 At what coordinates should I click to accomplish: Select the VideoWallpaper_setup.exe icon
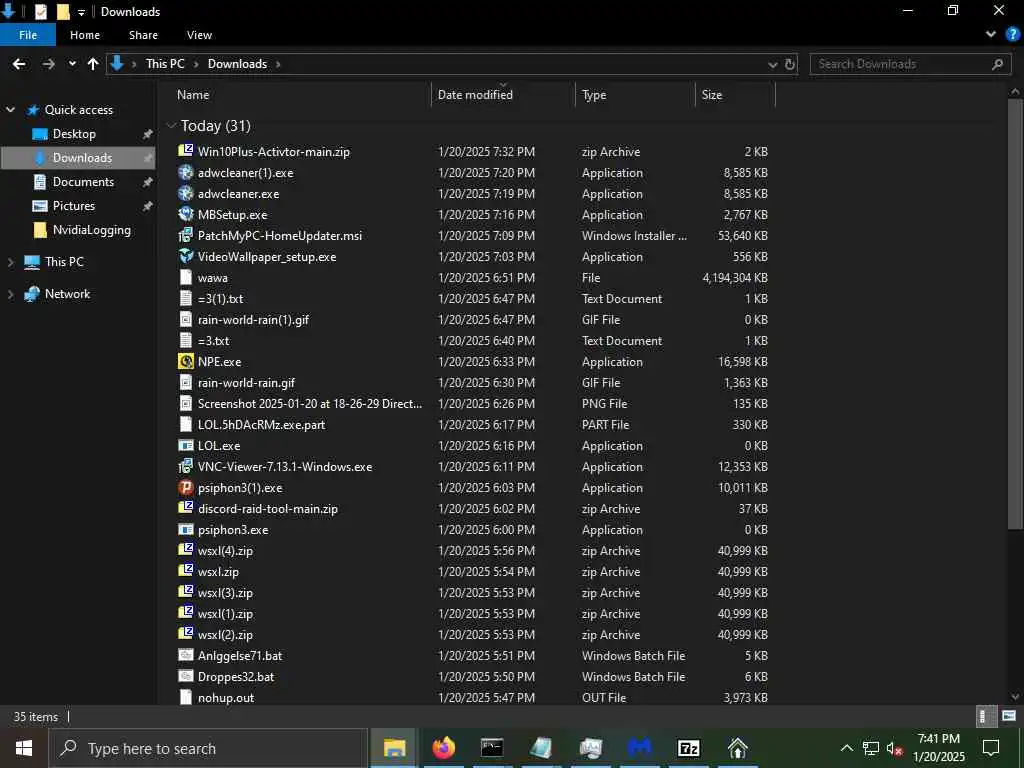(x=186, y=256)
